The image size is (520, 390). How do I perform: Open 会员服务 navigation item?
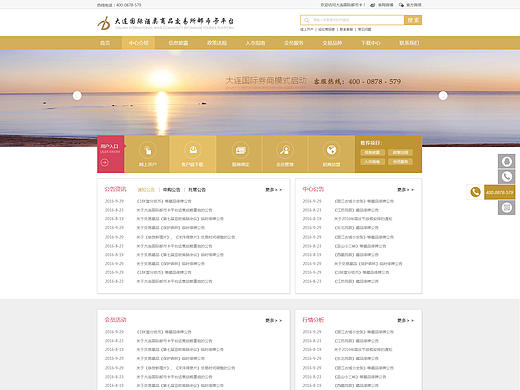point(294,43)
